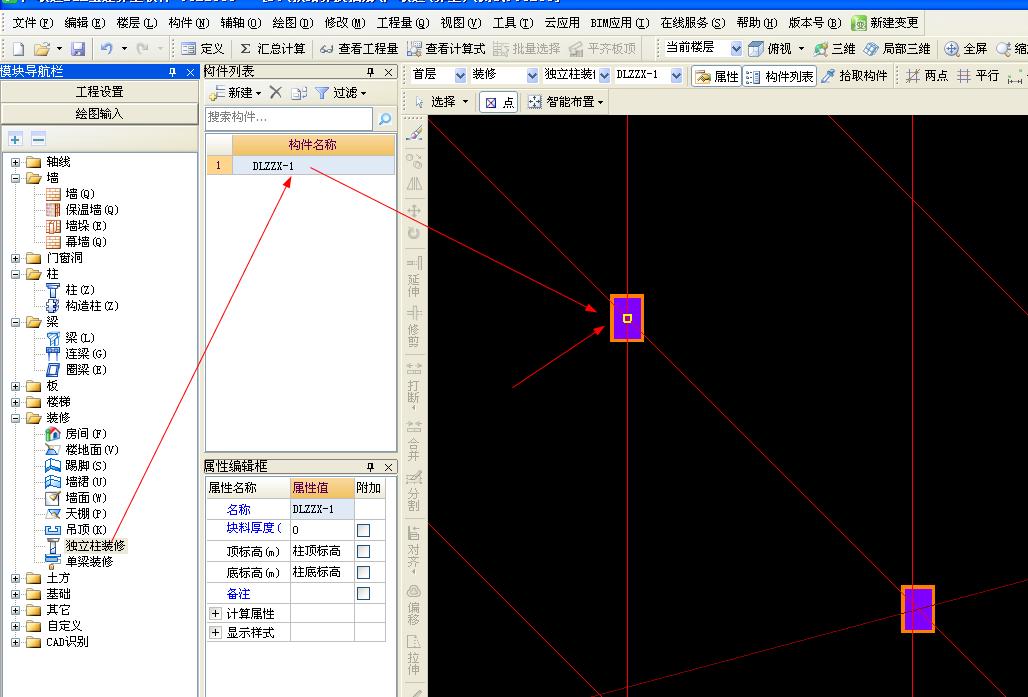The height and width of the screenshot is (697, 1028).
Task: Click the 新建变更 button
Action: 885,23
